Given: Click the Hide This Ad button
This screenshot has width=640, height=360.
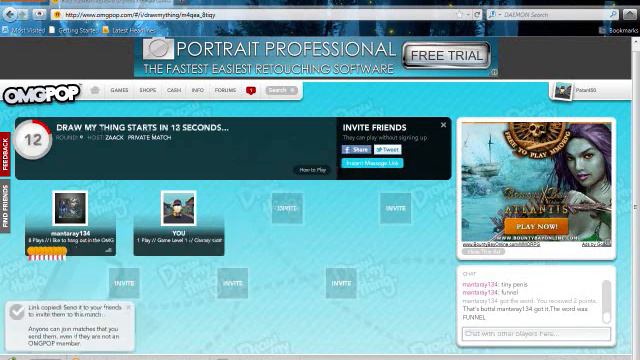Looking at the screenshot, I should [484, 252].
